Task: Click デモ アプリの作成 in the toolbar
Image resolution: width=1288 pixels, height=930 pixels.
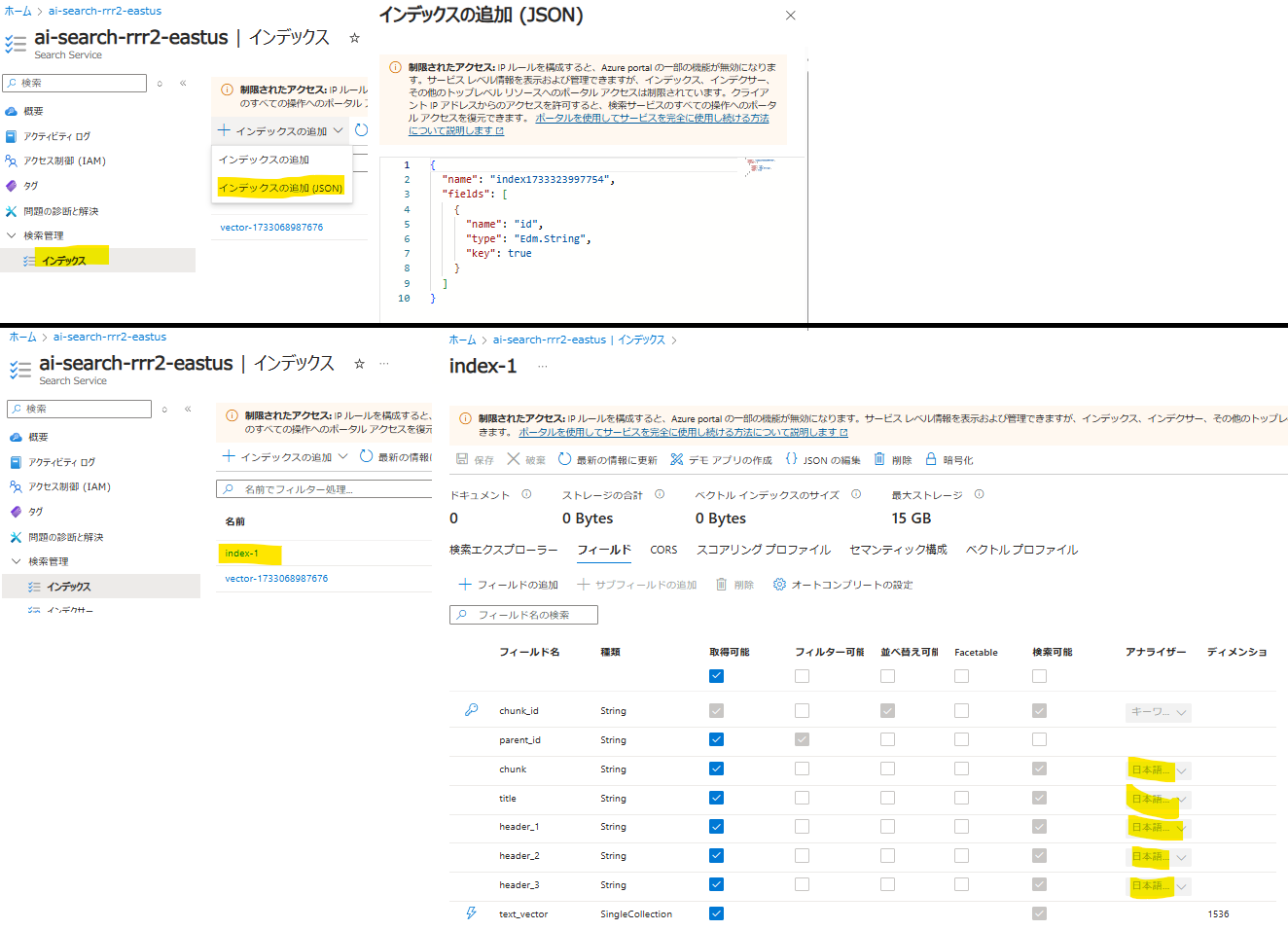Action: pyautogui.click(x=721, y=460)
